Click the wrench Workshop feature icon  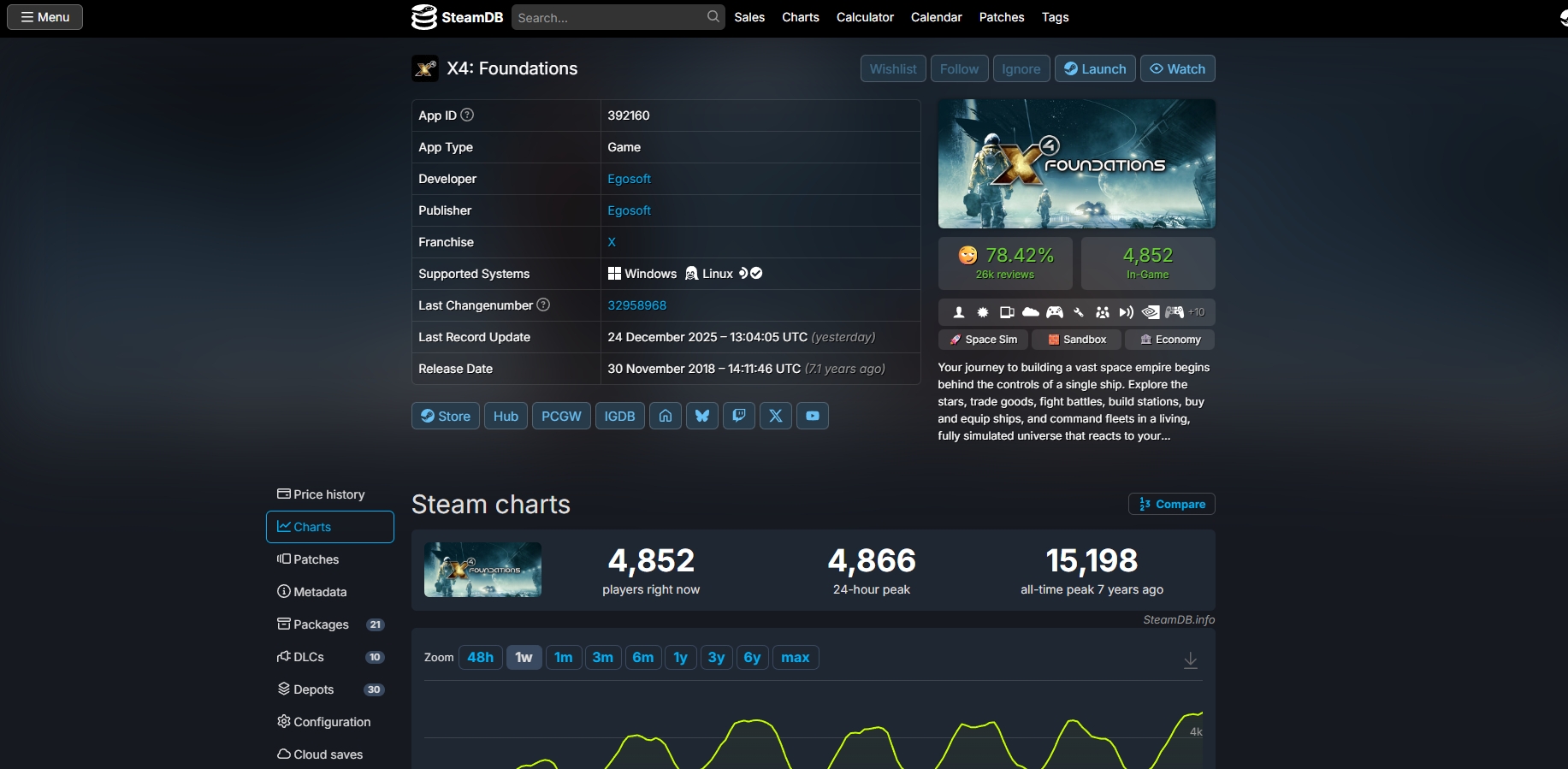(1079, 312)
